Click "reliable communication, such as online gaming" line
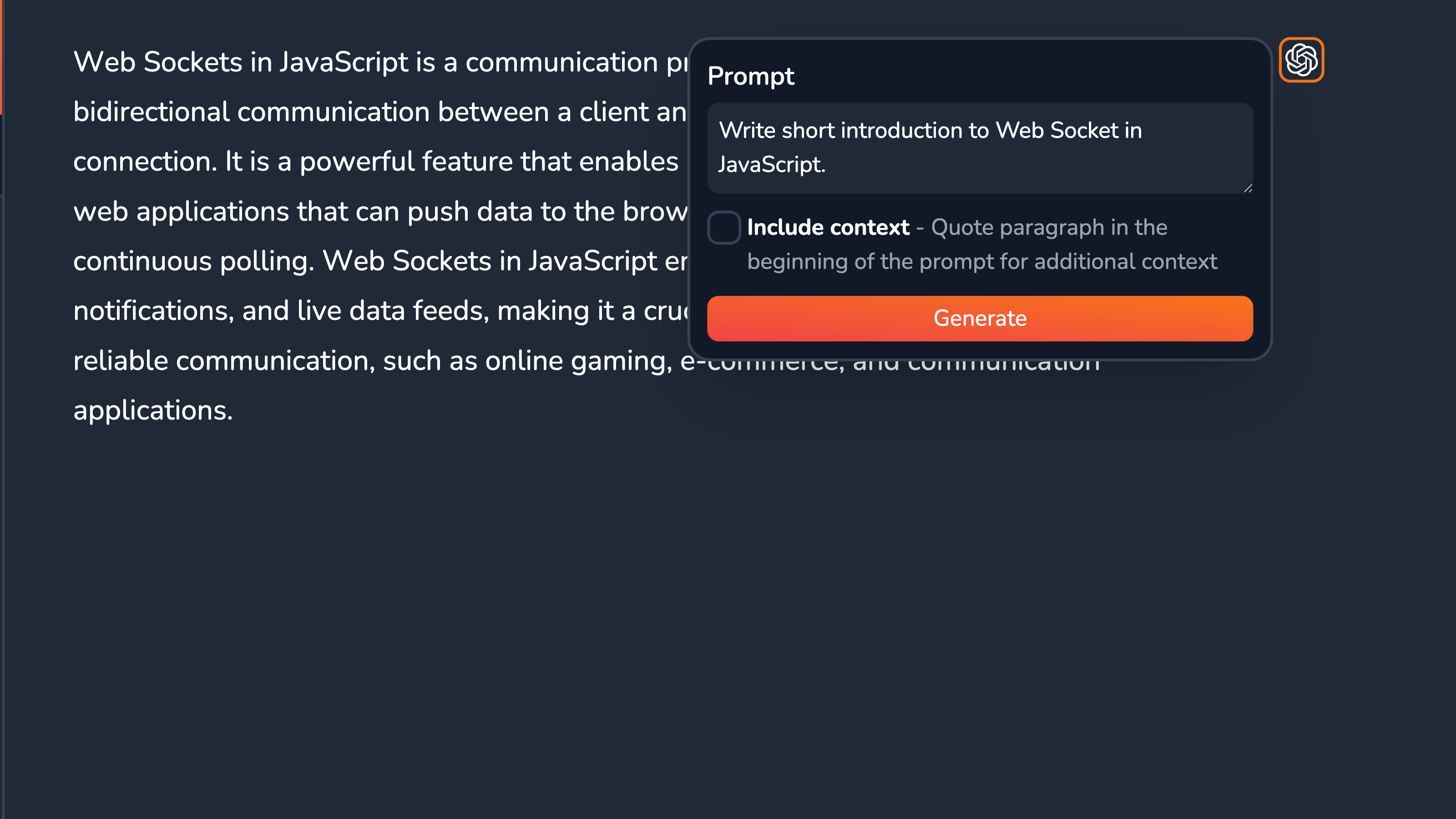 click(373, 361)
